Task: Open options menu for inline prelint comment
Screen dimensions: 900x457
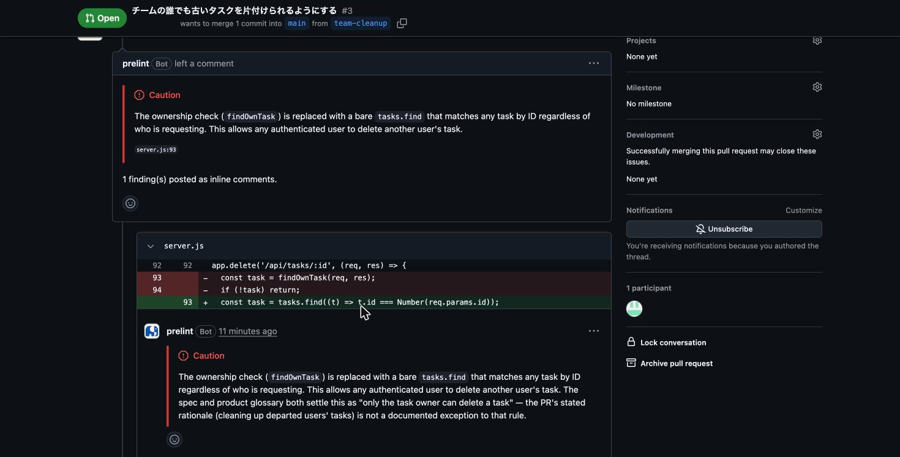Action: pos(593,331)
